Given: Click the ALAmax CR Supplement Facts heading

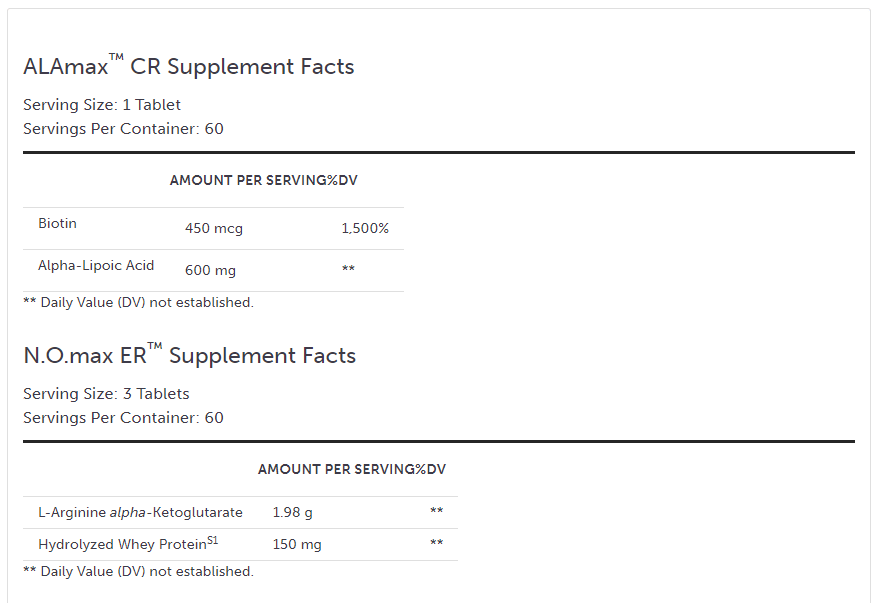Looking at the screenshot, I should point(189,67).
